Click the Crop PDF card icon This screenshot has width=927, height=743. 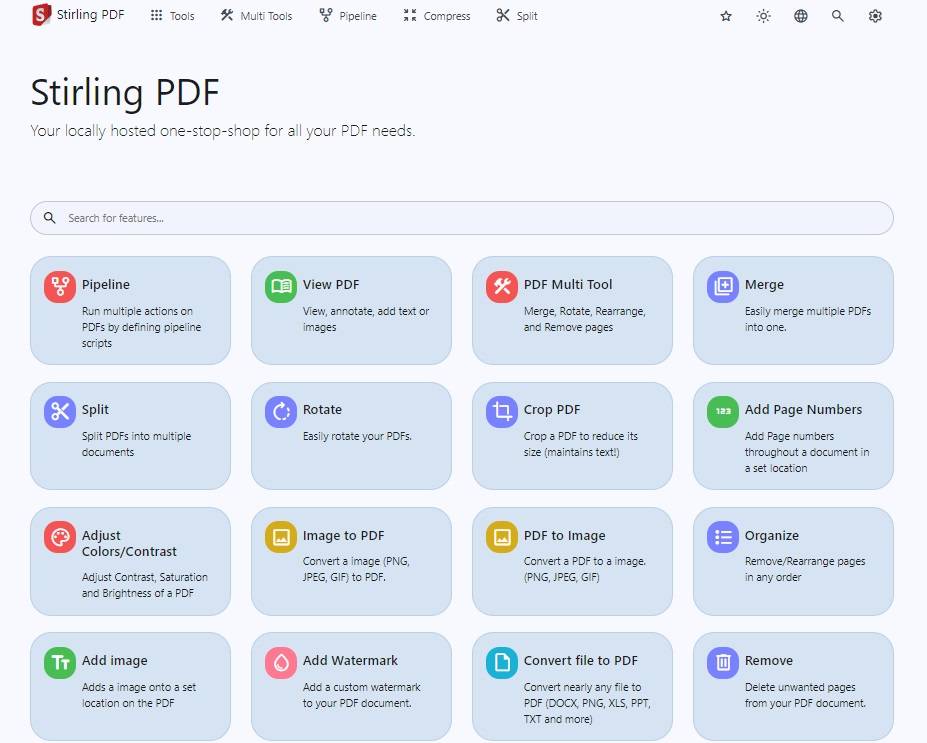(502, 411)
